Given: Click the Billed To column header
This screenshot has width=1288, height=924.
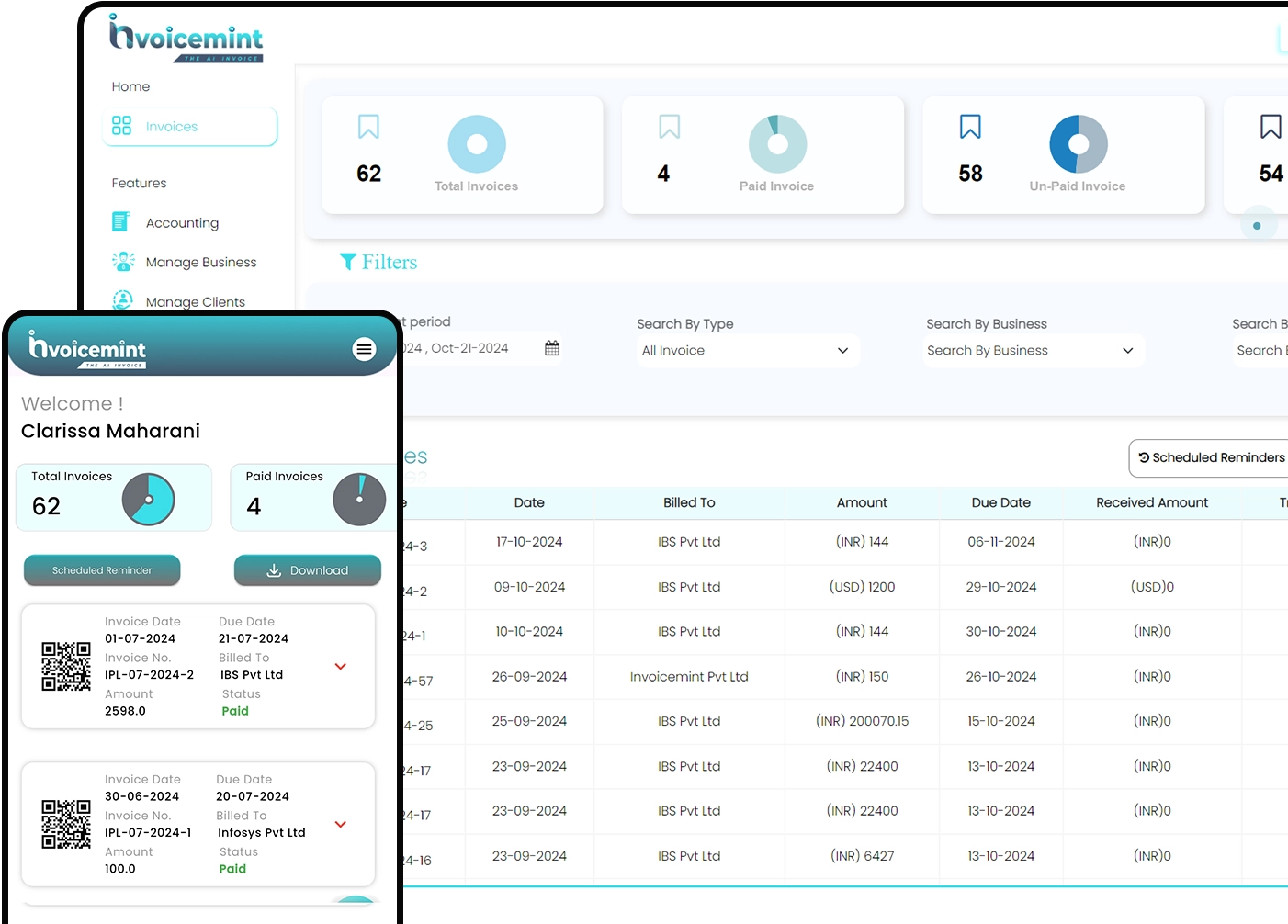Looking at the screenshot, I should 689,502.
